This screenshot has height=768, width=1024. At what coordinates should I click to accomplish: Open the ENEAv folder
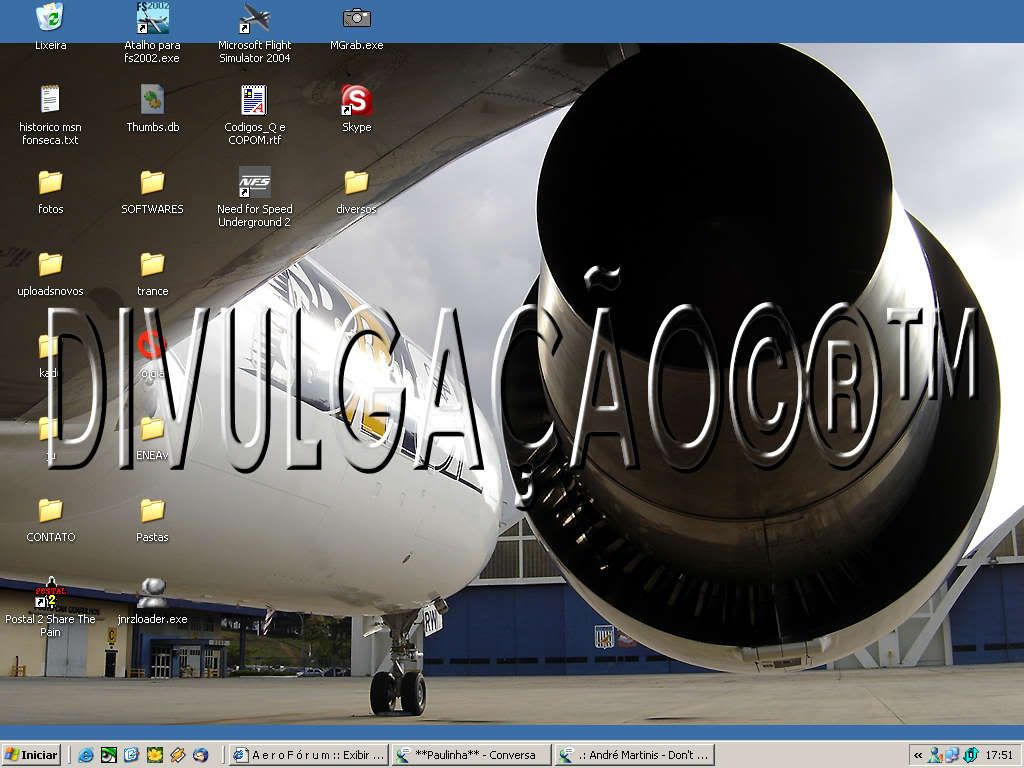152,429
